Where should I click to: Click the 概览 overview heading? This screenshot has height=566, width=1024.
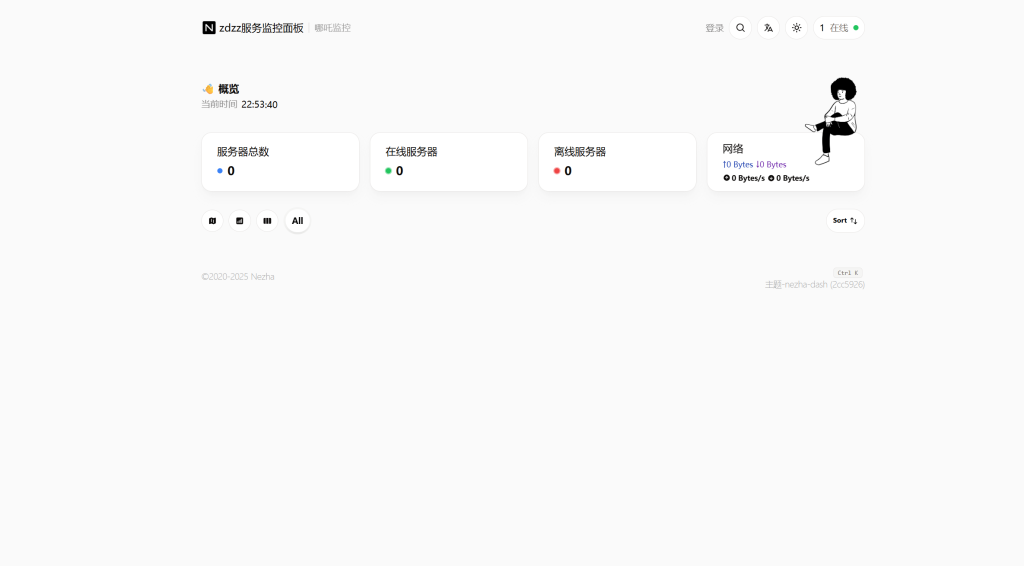229,89
